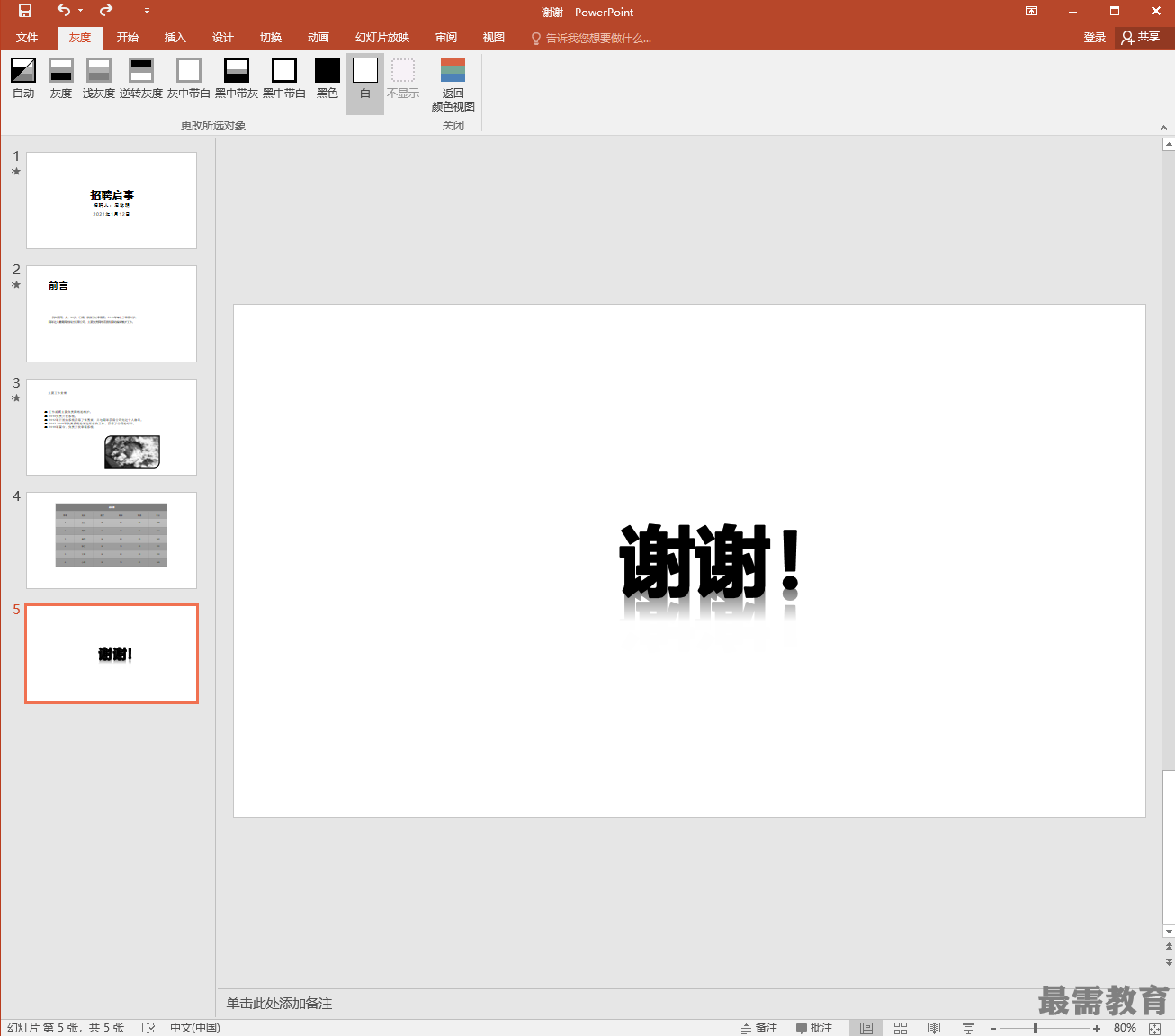
Task: Switch to the 动画 Animations tab
Action: [x=318, y=38]
